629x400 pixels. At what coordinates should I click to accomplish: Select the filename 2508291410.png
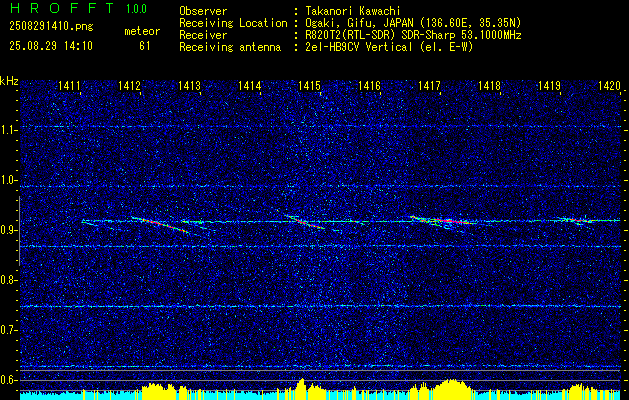[51, 27]
